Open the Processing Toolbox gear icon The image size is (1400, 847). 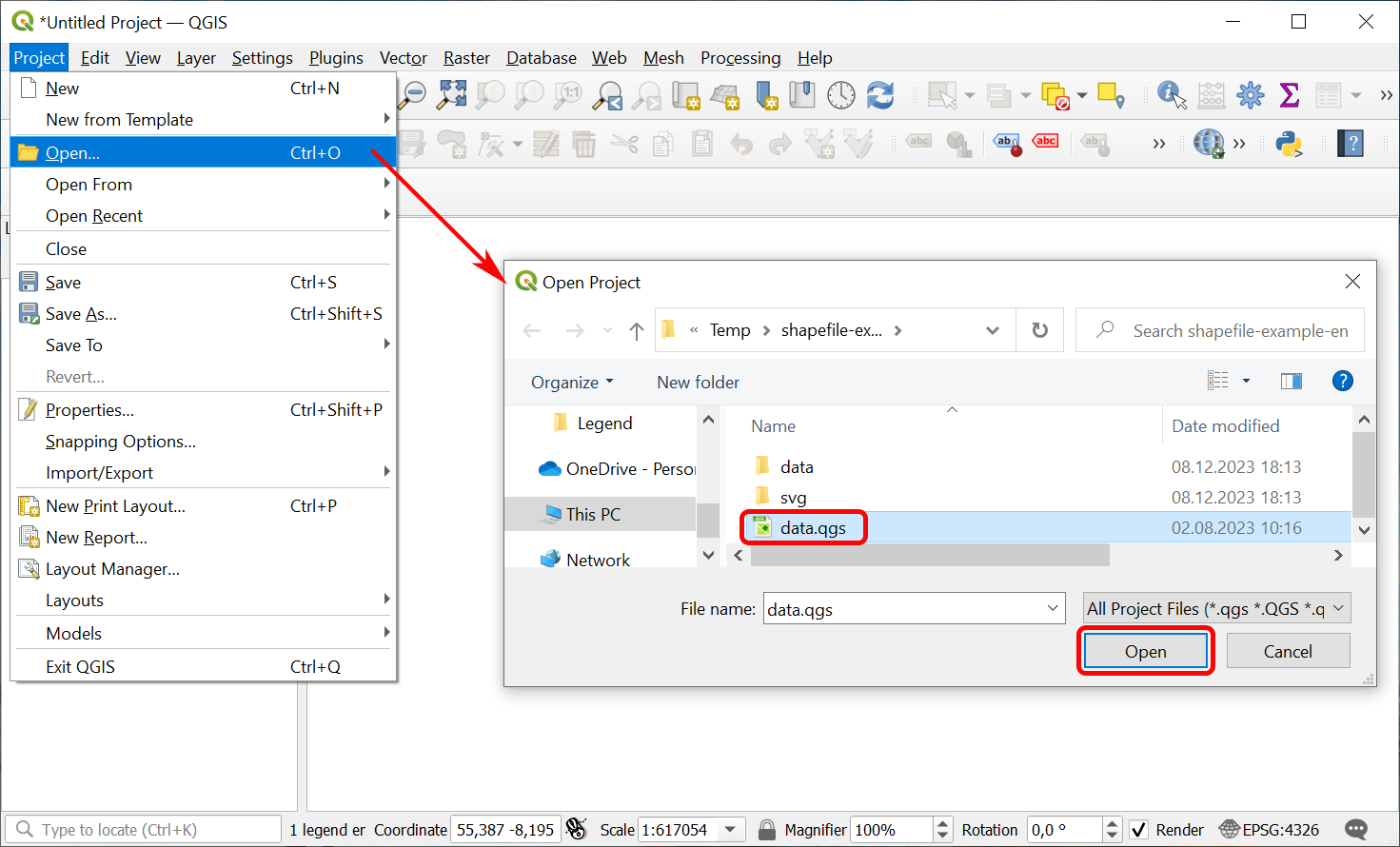click(x=1250, y=94)
